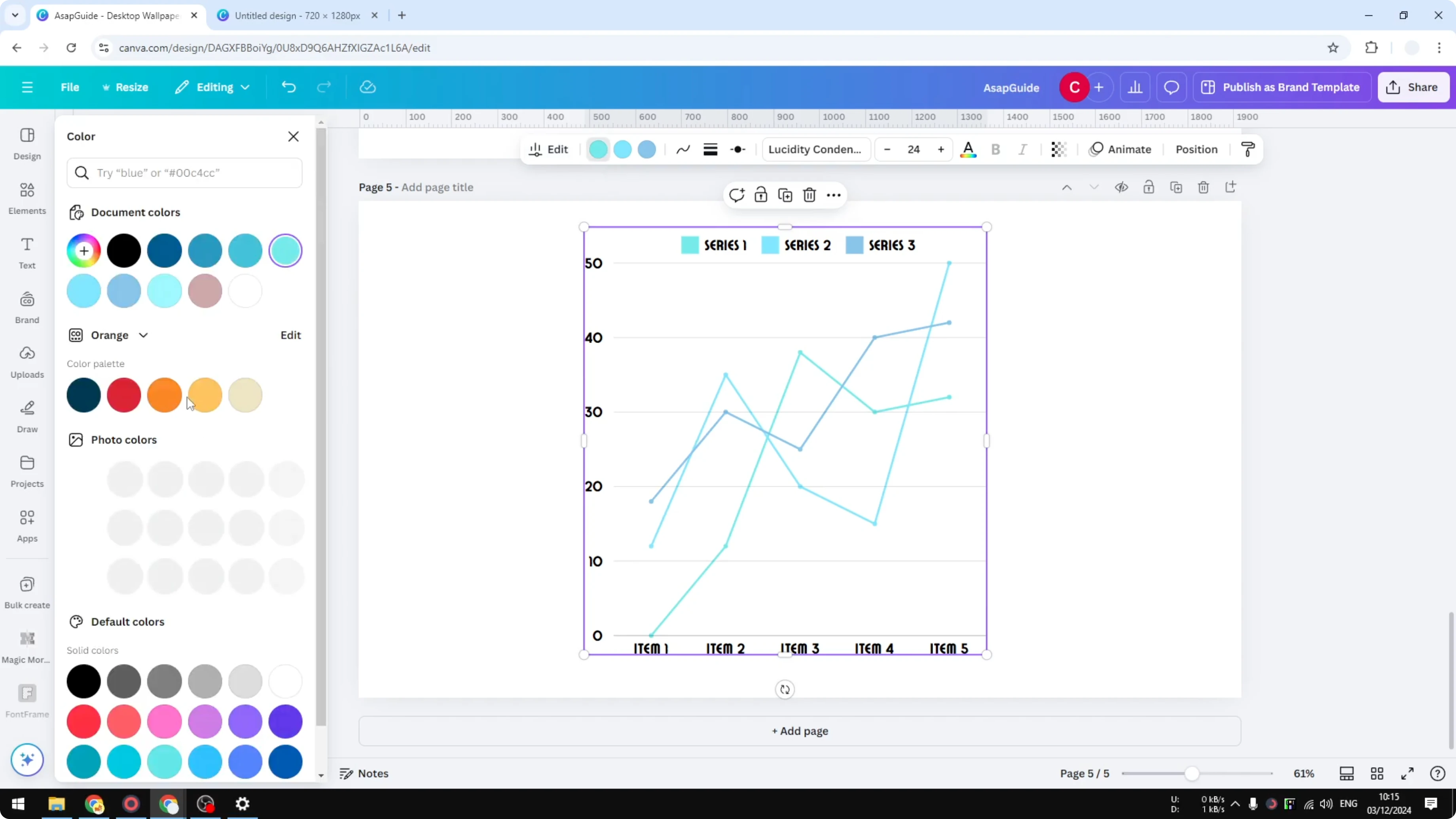Viewport: 1456px width, 819px height.
Task: Click the Add page button
Action: (x=799, y=731)
